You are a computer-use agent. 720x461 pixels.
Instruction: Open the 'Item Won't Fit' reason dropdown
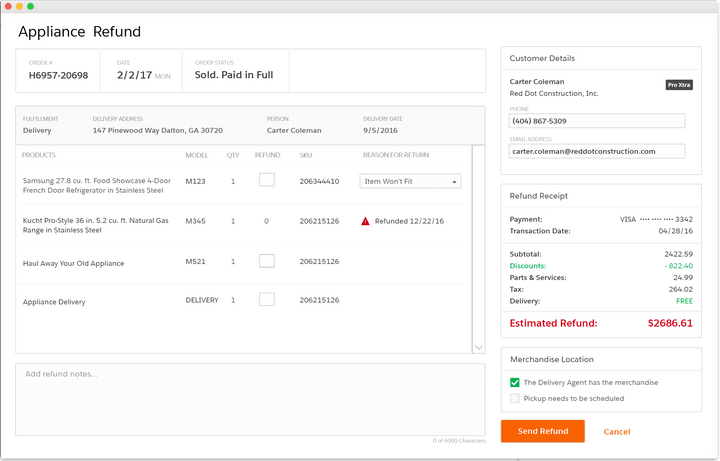click(411, 181)
